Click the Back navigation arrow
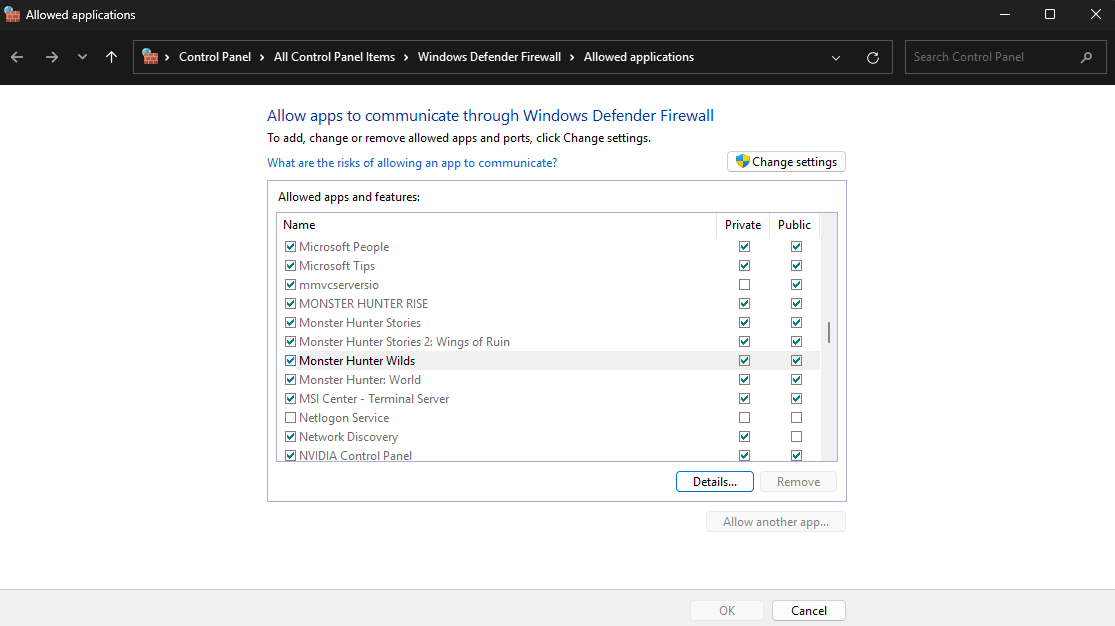 (x=17, y=57)
